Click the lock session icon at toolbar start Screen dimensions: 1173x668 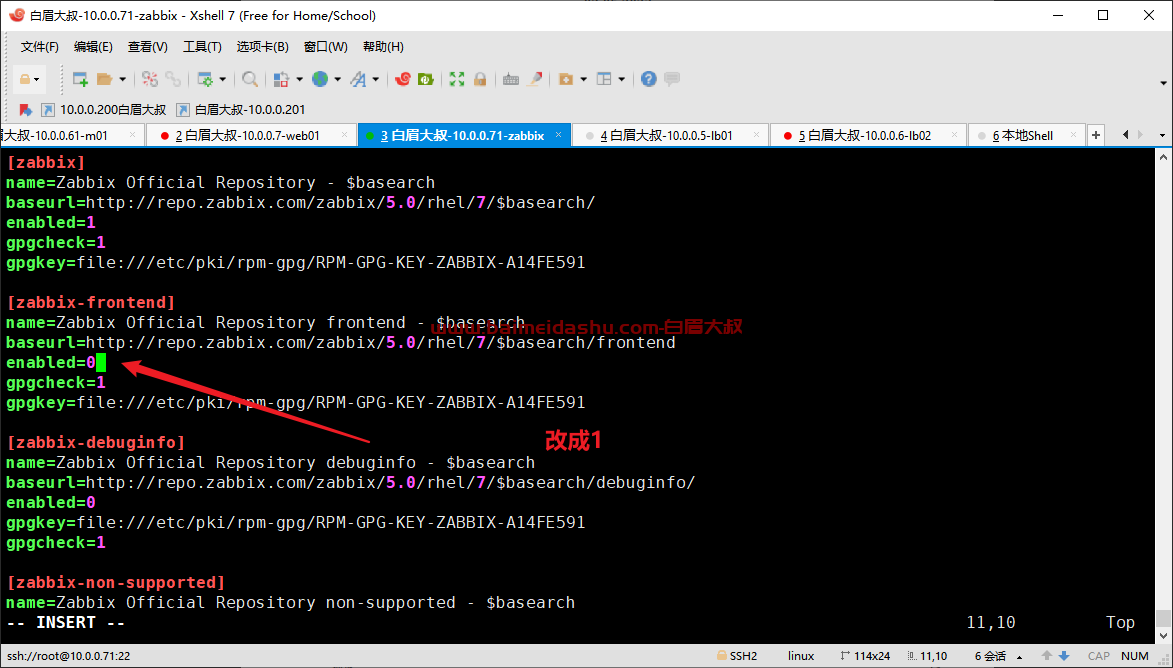point(25,79)
